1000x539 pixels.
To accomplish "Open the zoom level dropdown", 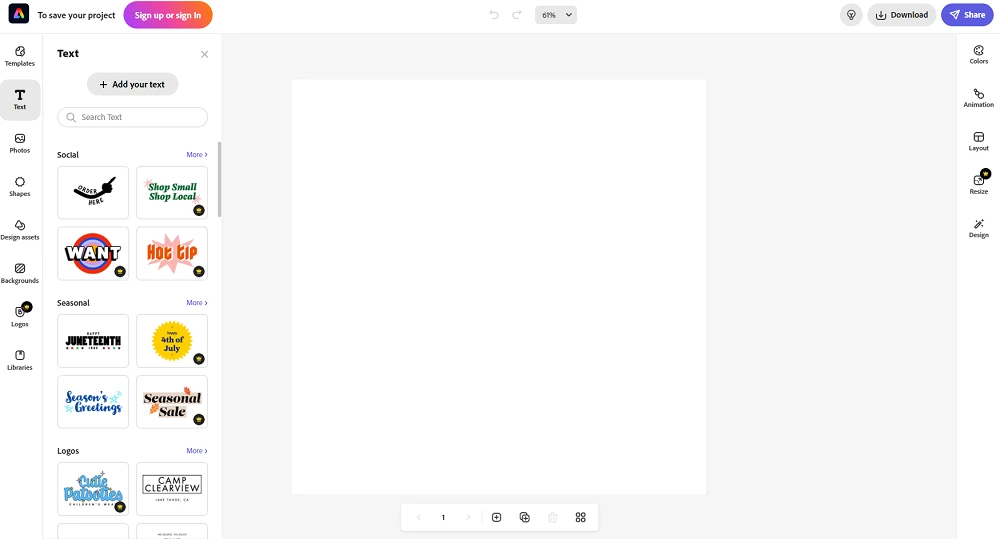I will [555, 15].
